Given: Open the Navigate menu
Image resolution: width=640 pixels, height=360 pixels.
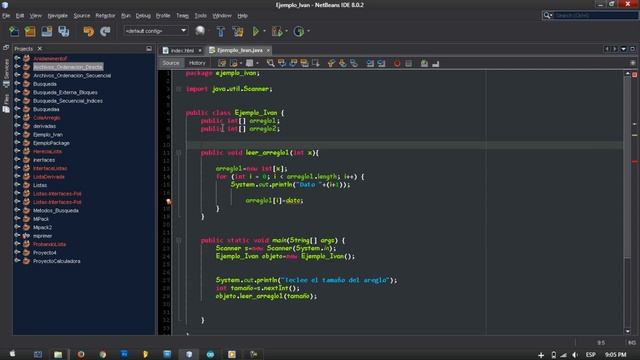Looking at the screenshot, I should click(x=58, y=16).
